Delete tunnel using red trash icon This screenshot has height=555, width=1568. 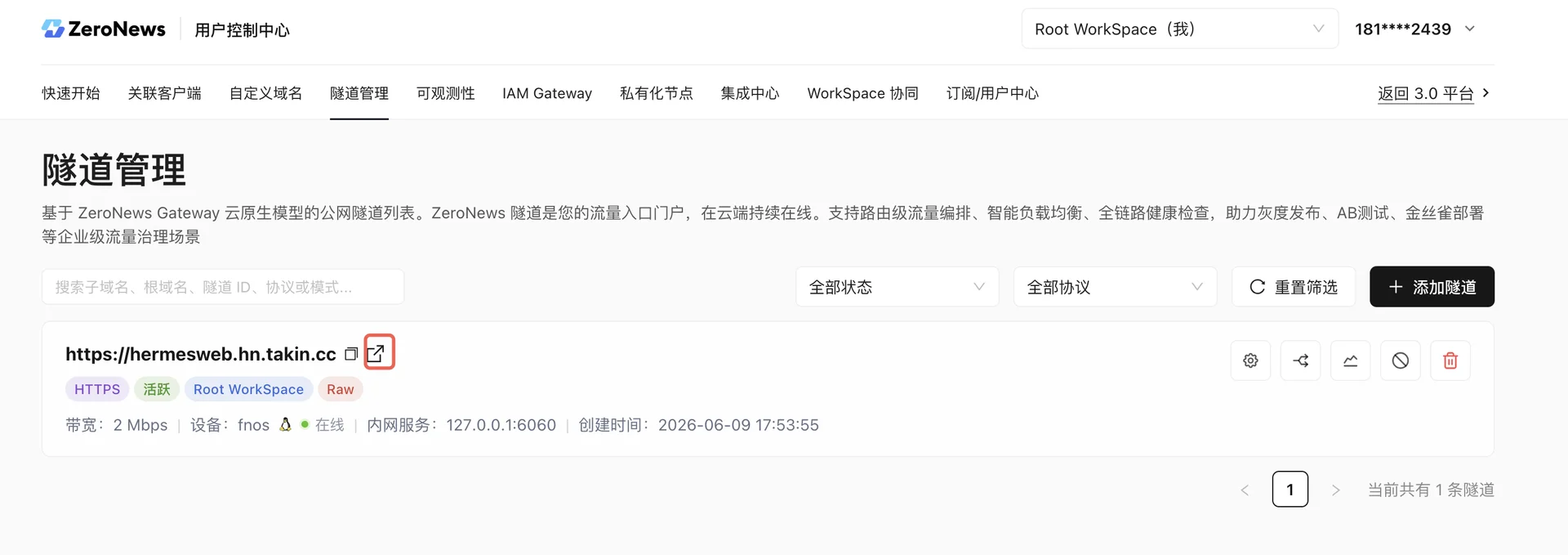1450,360
